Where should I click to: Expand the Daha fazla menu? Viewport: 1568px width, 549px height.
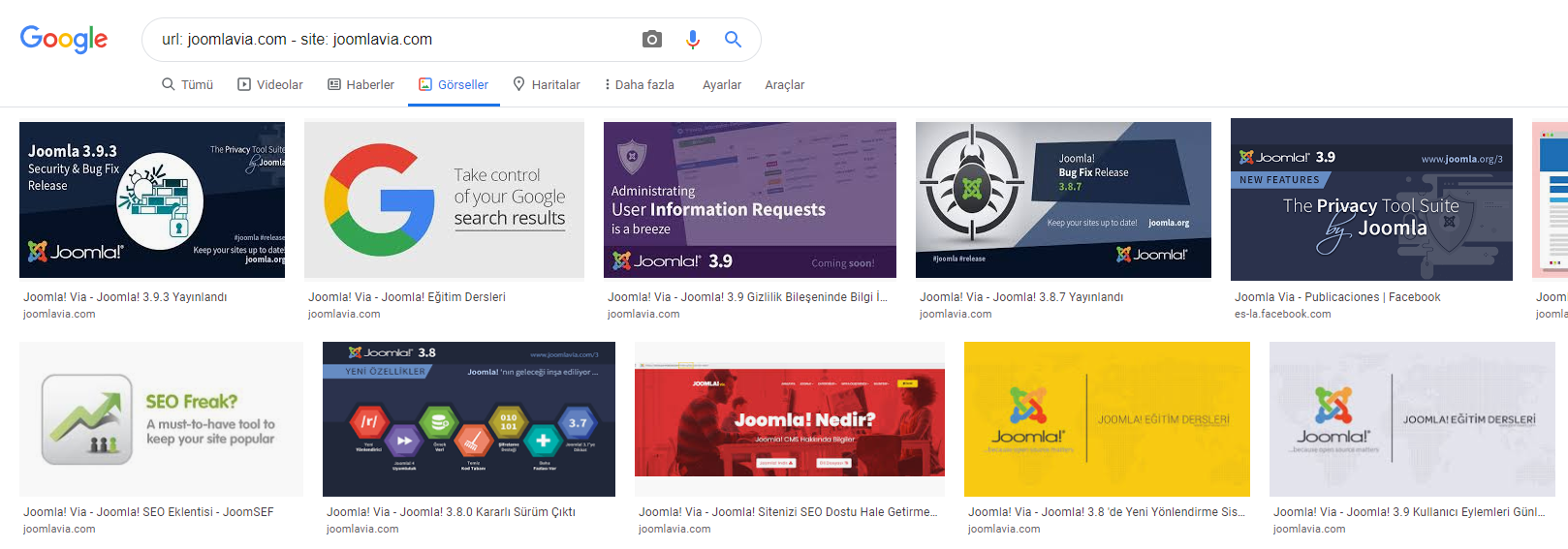pyautogui.click(x=640, y=85)
